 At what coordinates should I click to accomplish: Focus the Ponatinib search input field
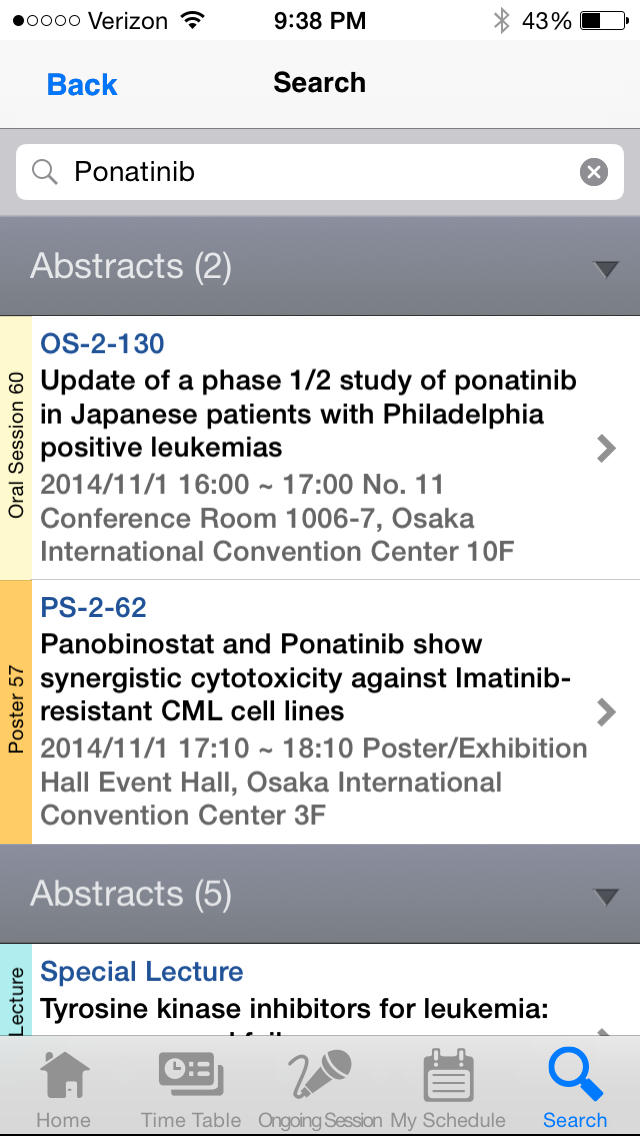coord(320,172)
